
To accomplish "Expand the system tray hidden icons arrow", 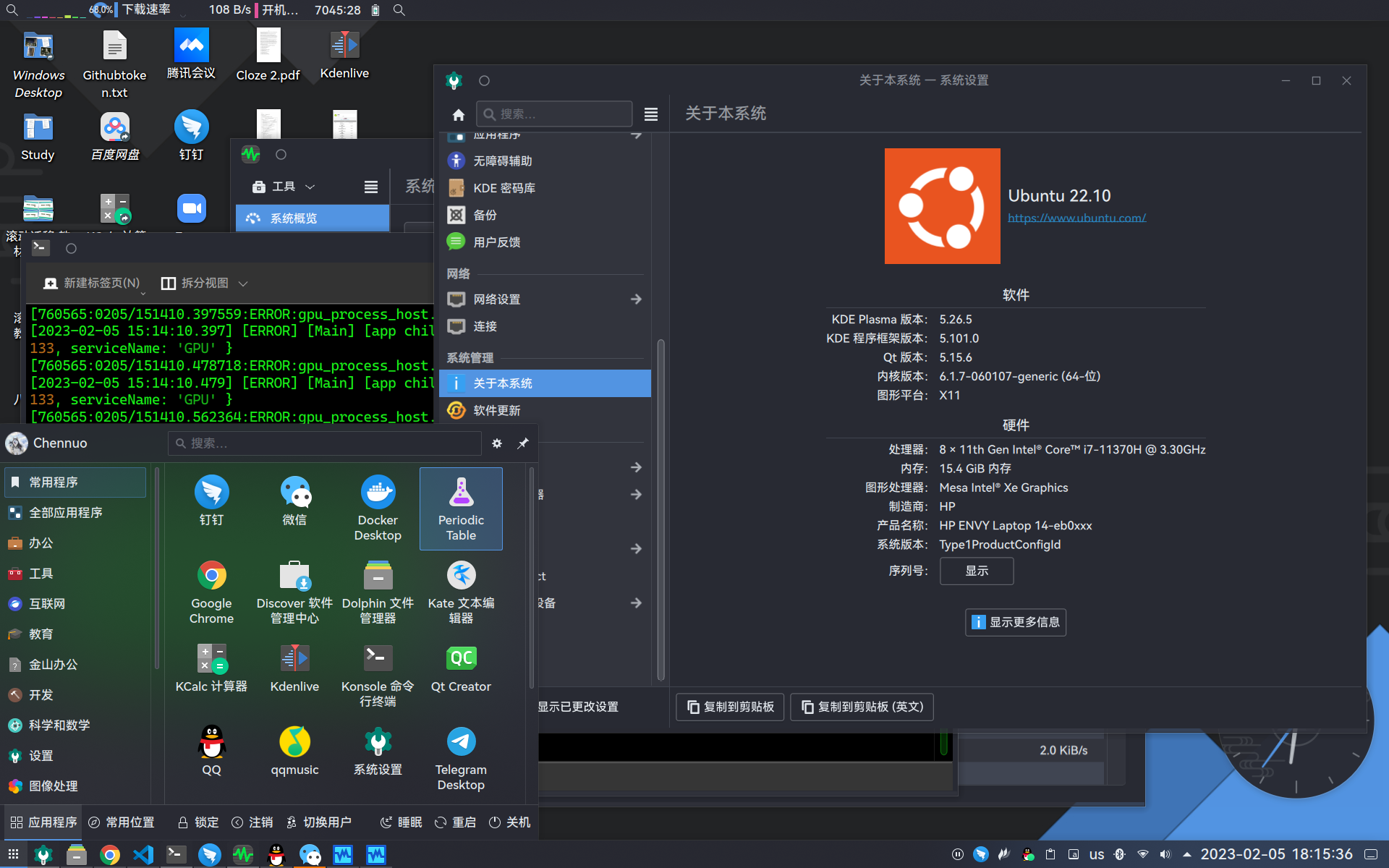I will pyautogui.click(x=1187, y=854).
